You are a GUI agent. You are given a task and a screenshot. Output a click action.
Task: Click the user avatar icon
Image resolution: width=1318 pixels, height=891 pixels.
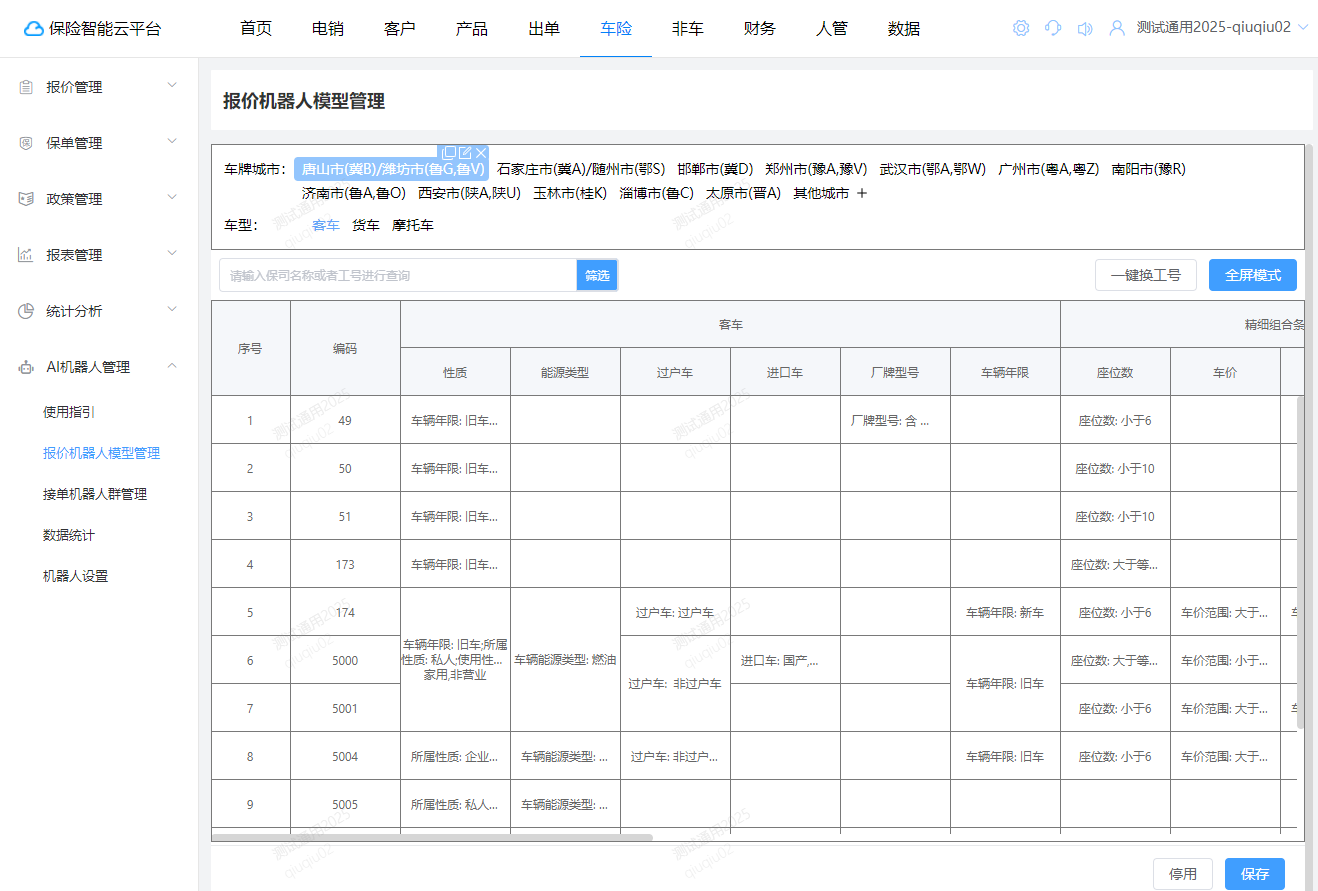[1117, 28]
